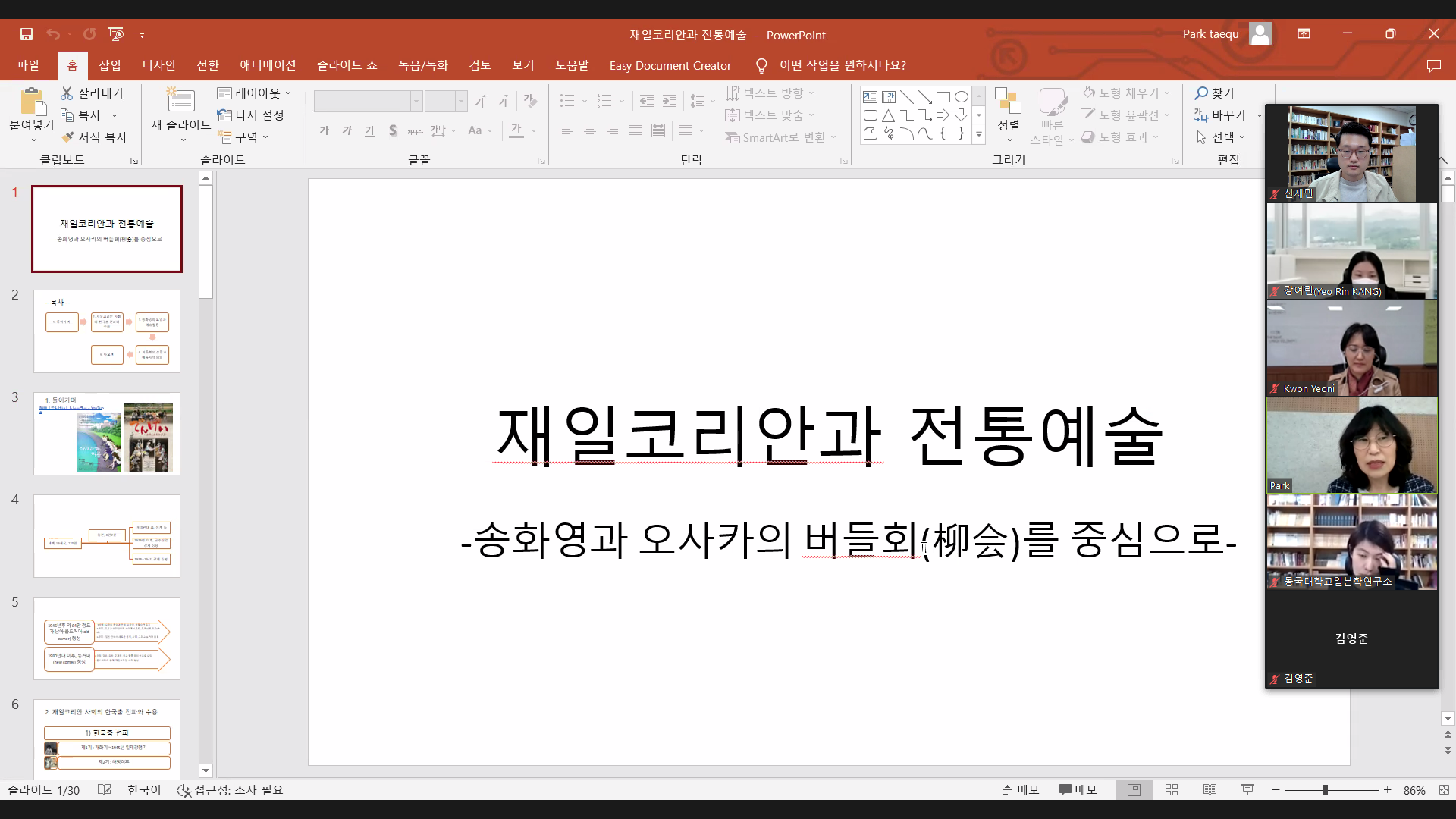Click increase font size icon
Image resolution: width=1456 pixels, height=819 pixels.
pyautogui.click(x=480, y=101)
